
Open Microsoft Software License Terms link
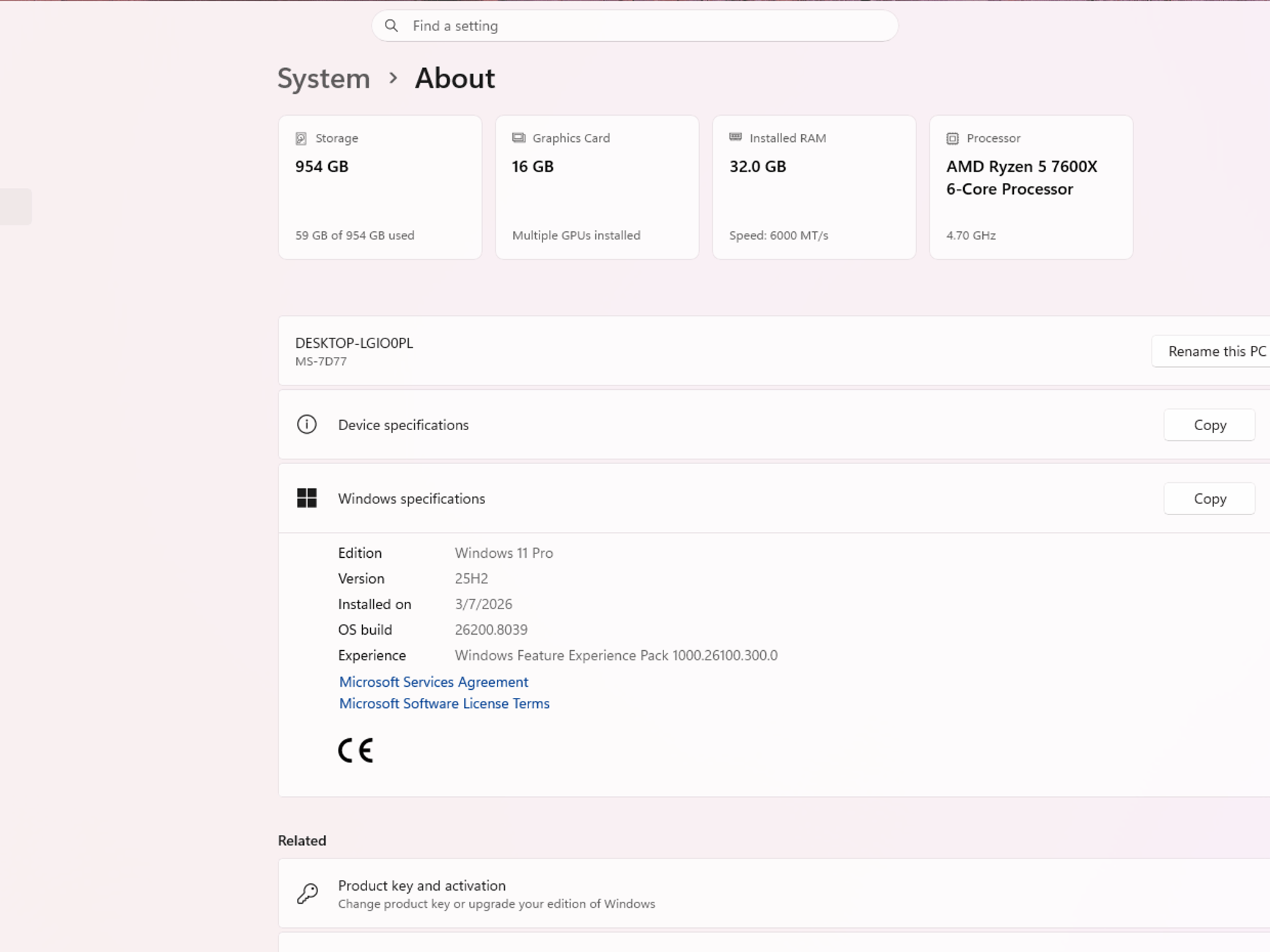(x=444, y=703)
